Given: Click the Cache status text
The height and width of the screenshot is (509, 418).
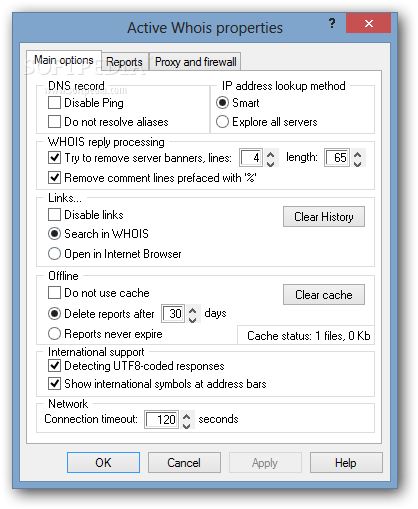Looking at the screenshot, I should click(309, 336).
